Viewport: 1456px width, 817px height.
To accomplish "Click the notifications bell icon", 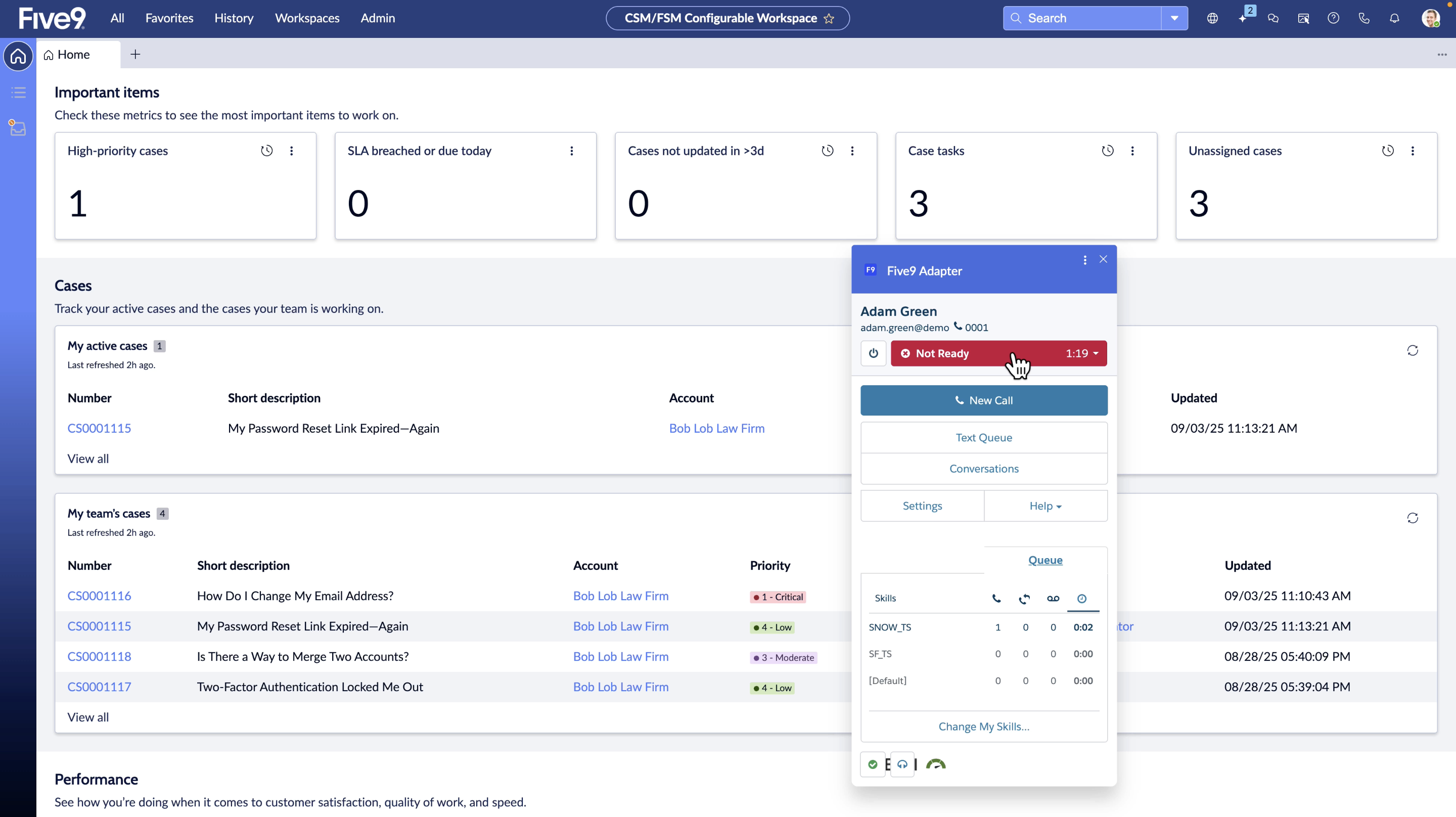I will pyautogui.click(x=1394, y=18).
